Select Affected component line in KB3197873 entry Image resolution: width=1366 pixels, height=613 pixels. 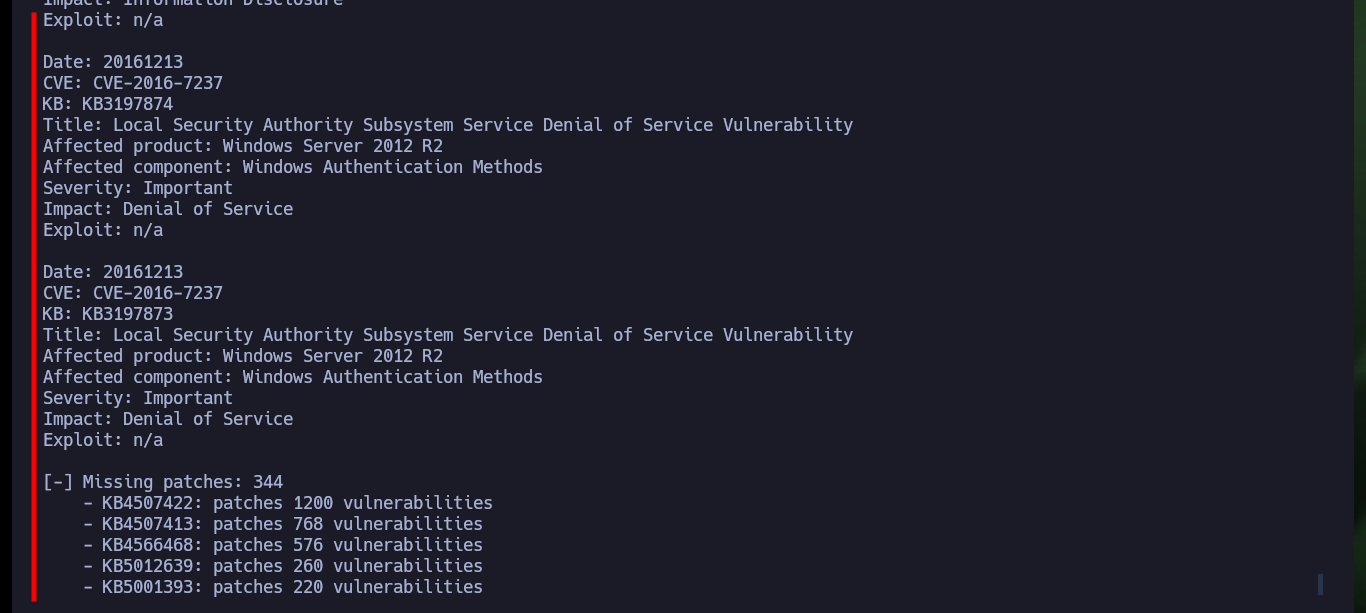[x=293, y=377]
